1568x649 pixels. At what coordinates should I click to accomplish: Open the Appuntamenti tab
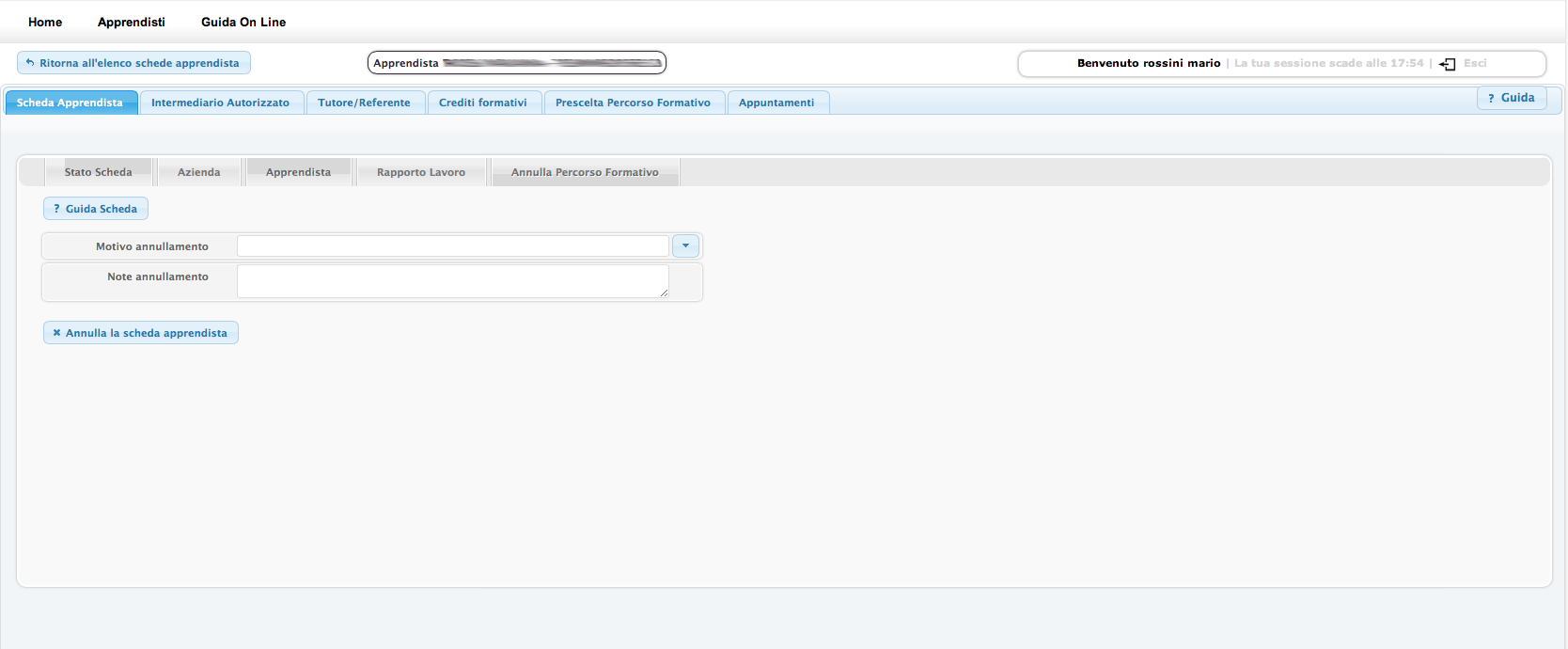[x=776, y=103]
